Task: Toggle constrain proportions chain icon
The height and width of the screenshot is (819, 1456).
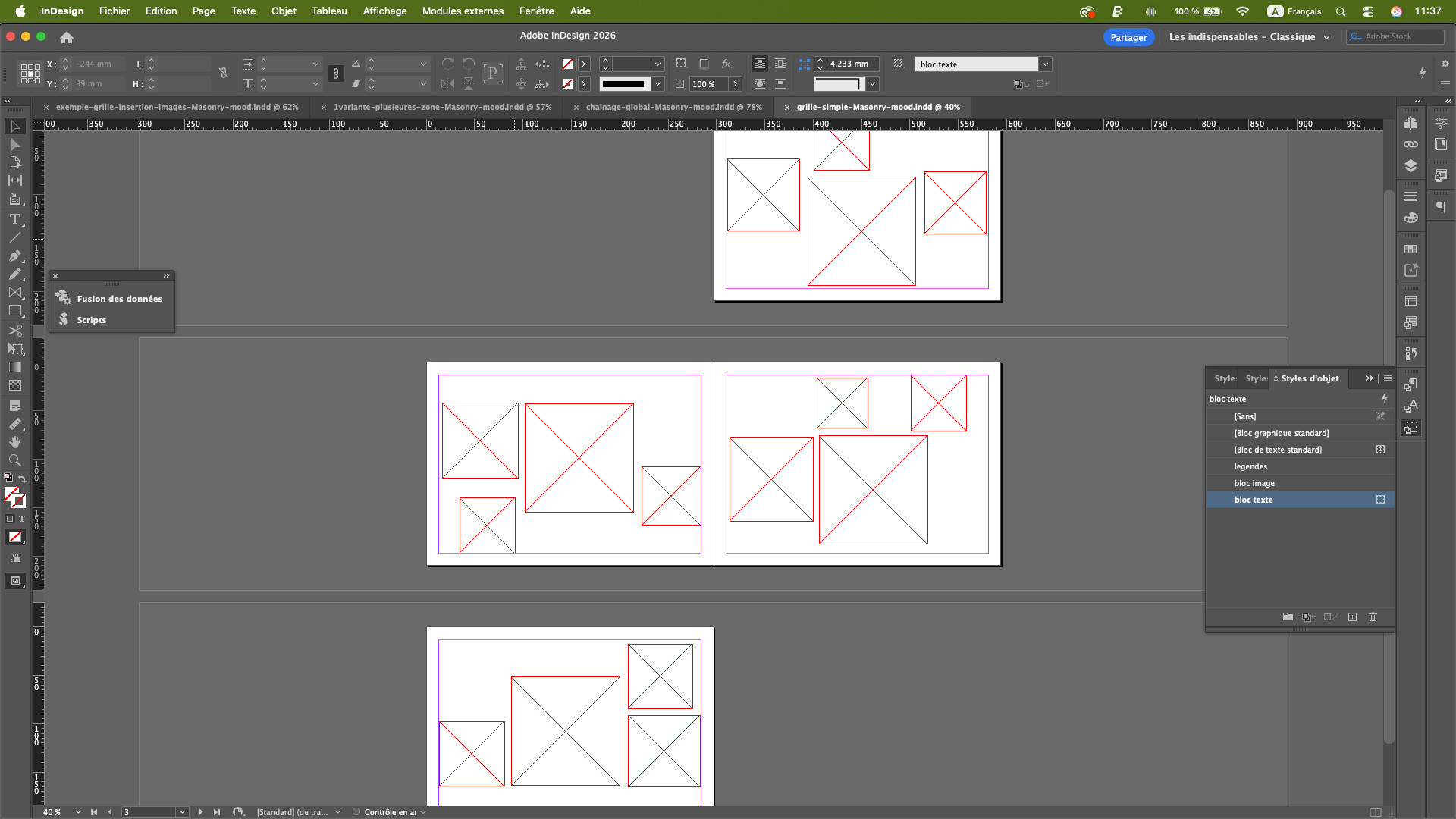Action: click(336, 74)
